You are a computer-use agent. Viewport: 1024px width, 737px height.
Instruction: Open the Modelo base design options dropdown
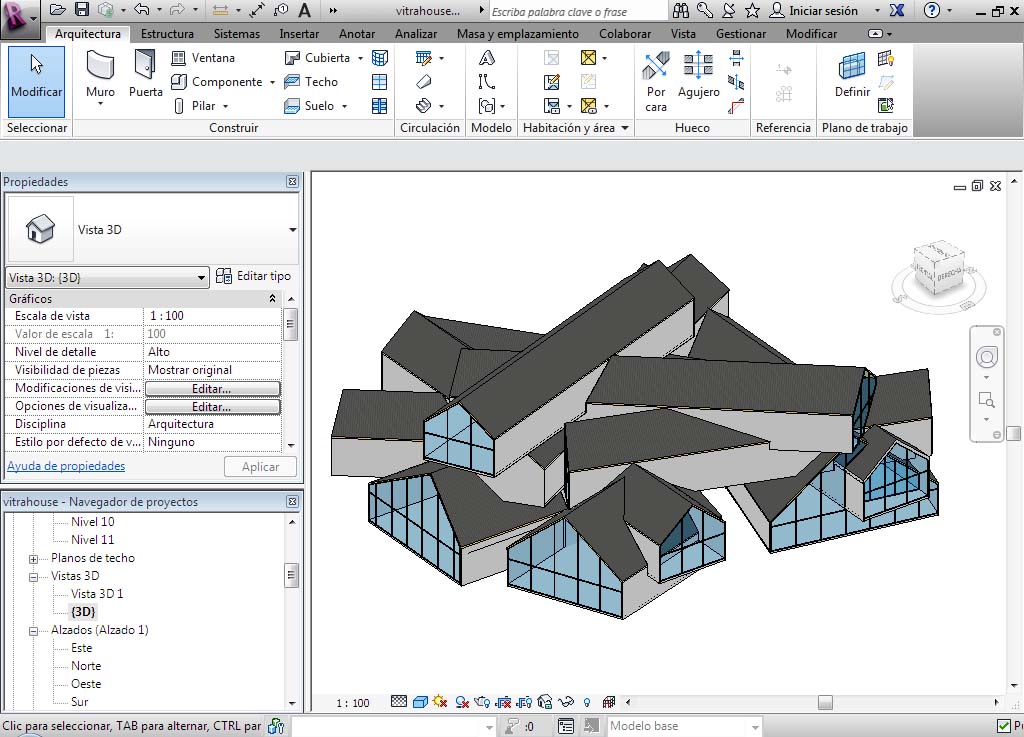(x=754, y=727)
